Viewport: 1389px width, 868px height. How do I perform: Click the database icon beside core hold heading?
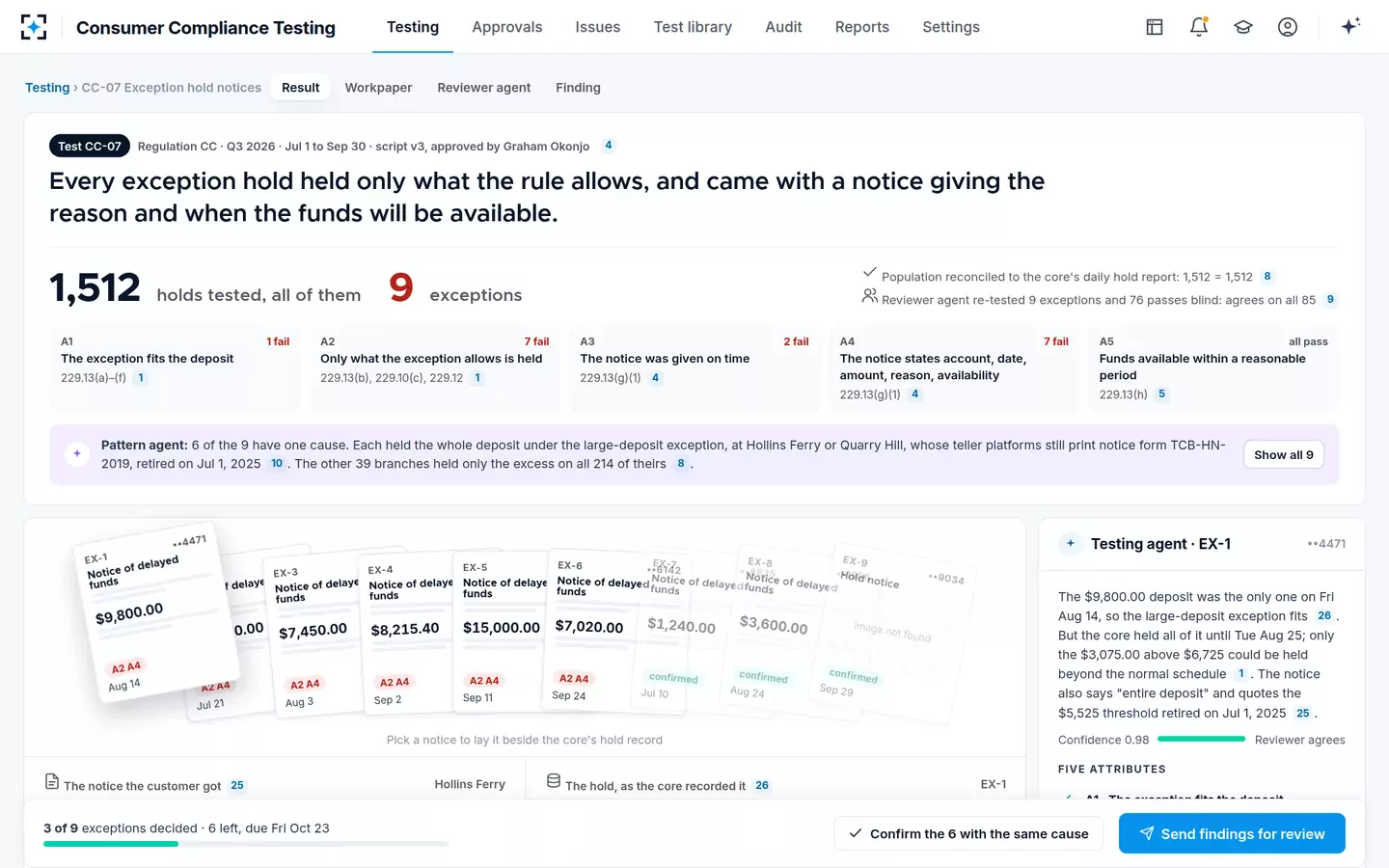coord(554,781)
